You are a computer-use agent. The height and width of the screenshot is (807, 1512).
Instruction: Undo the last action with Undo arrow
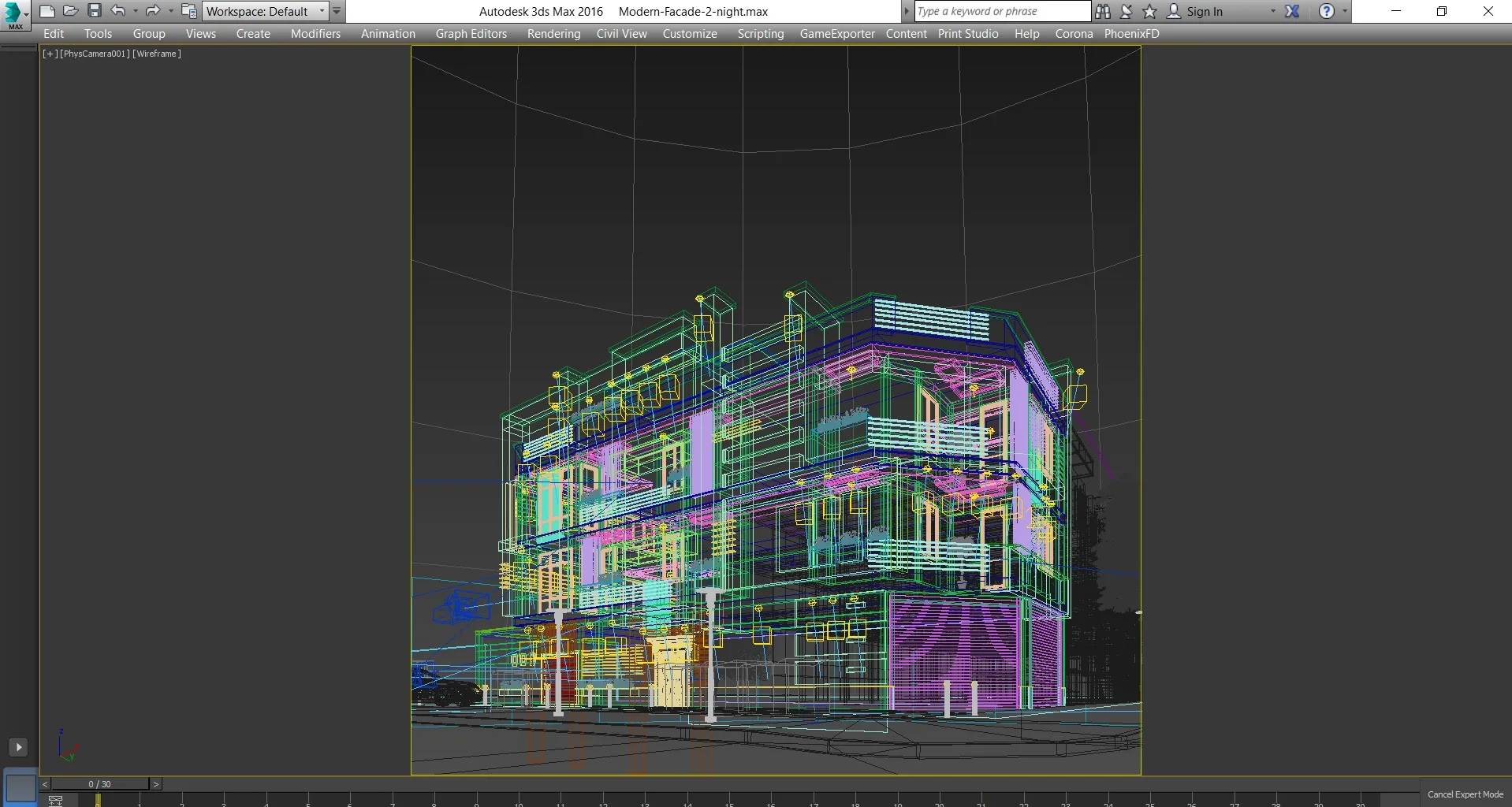[x=118, y=11]
